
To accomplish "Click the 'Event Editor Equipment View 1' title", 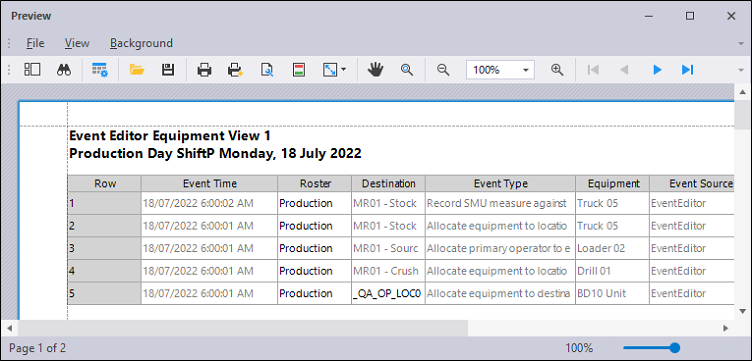I will 170,136.
